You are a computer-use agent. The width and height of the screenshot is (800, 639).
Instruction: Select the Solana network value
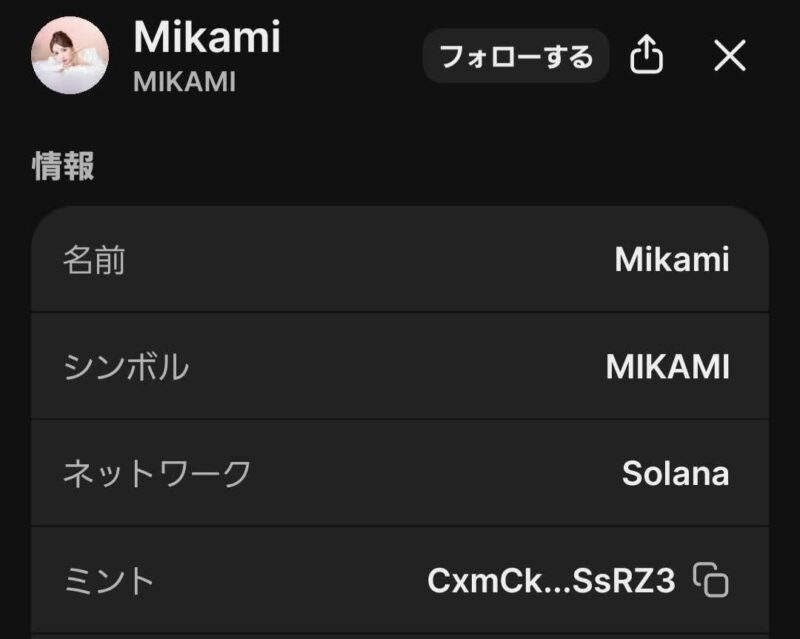coord(675,473)
